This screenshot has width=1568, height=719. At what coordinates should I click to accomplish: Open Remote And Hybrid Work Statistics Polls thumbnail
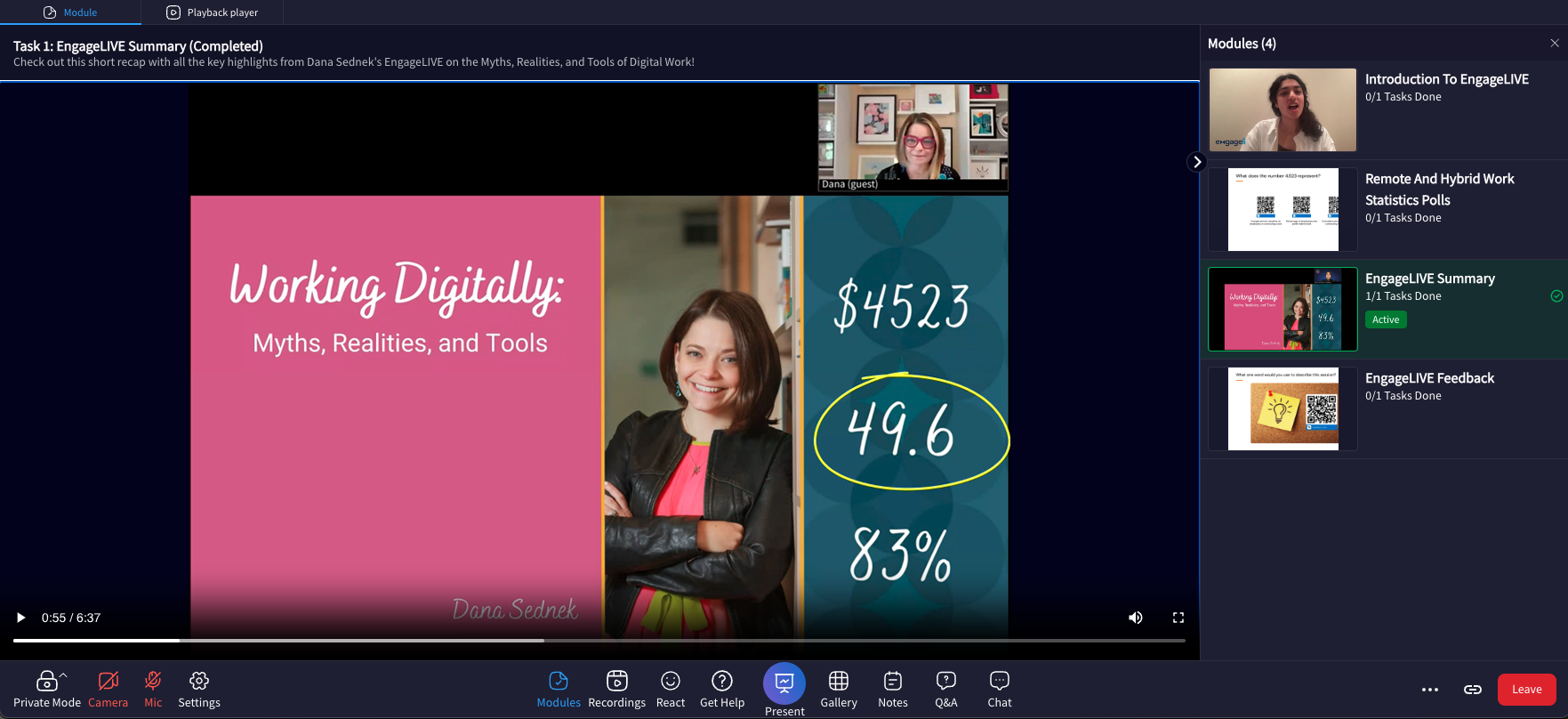click(1283, 209)
